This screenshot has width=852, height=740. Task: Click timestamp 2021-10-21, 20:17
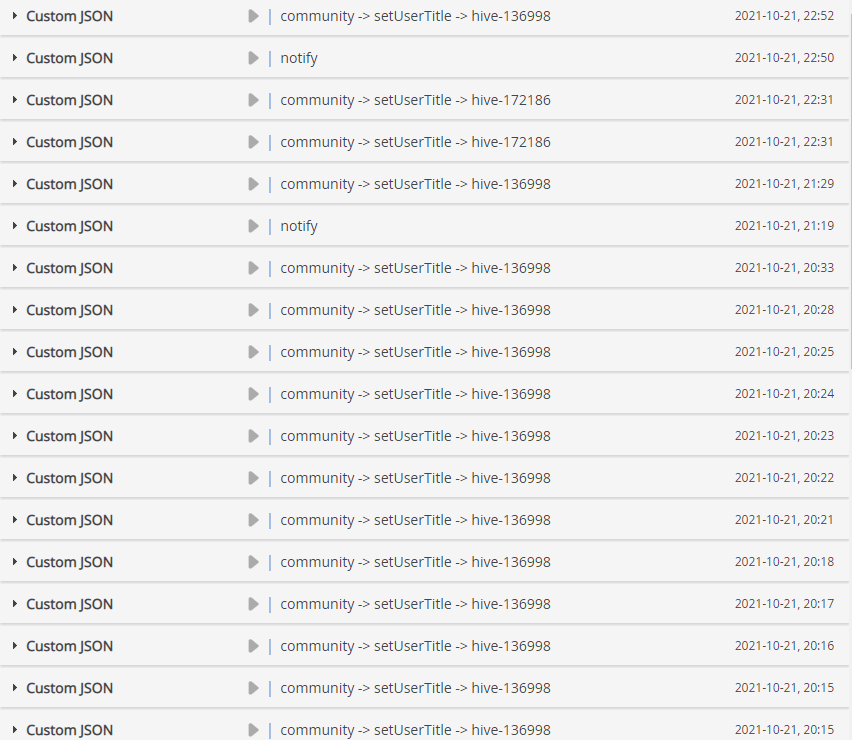(784, 604)
